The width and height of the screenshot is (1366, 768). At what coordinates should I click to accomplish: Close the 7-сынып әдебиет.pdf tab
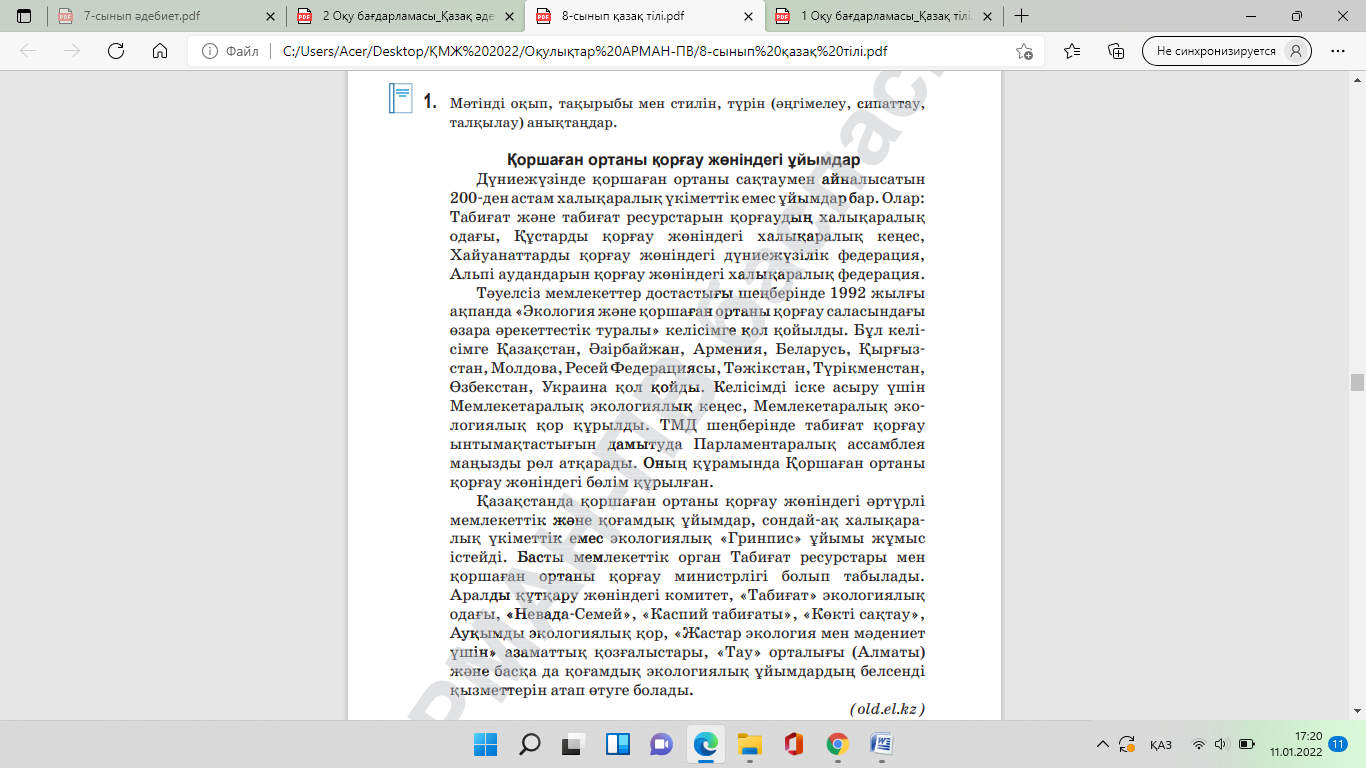pyautogui.click(x=271, y=16)
